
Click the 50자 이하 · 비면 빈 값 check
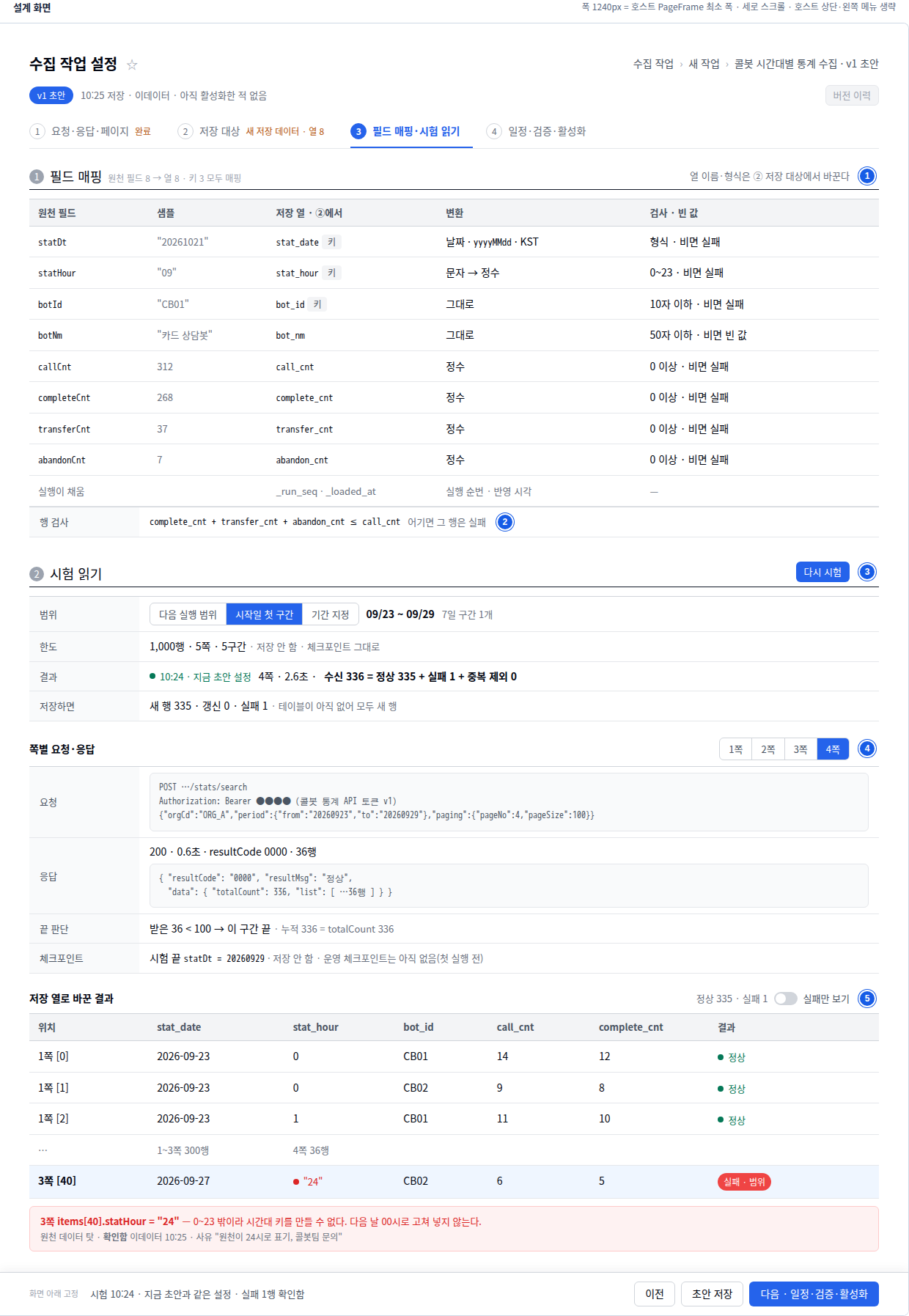[698, 335]
